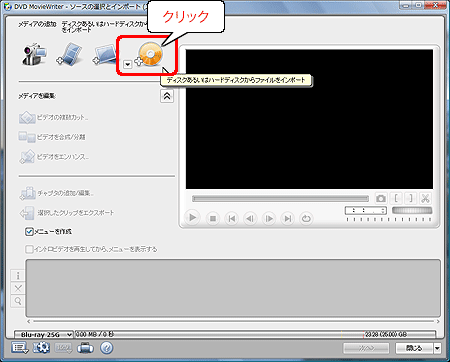
Task: Jump to end of clip button
Action: click(x=287, y=219)
